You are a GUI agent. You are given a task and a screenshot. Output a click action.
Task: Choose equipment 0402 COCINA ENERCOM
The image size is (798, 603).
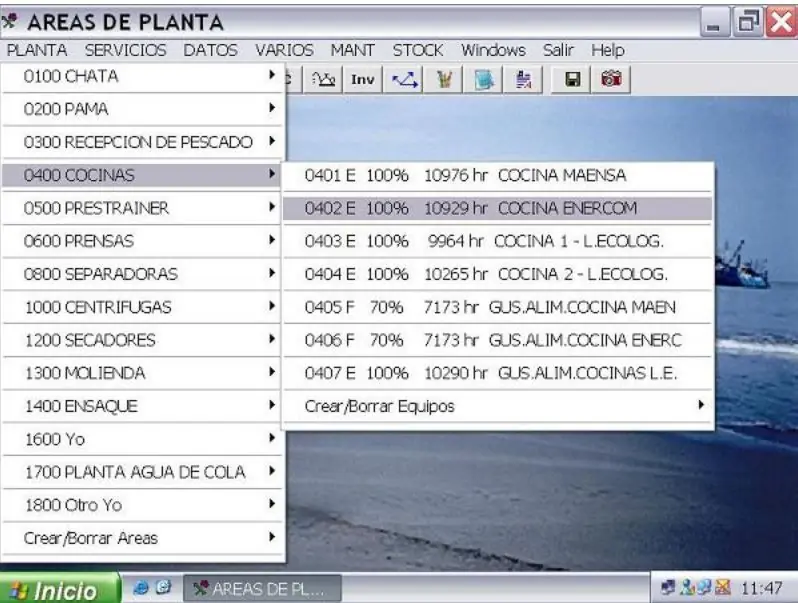tap(498, 208)
